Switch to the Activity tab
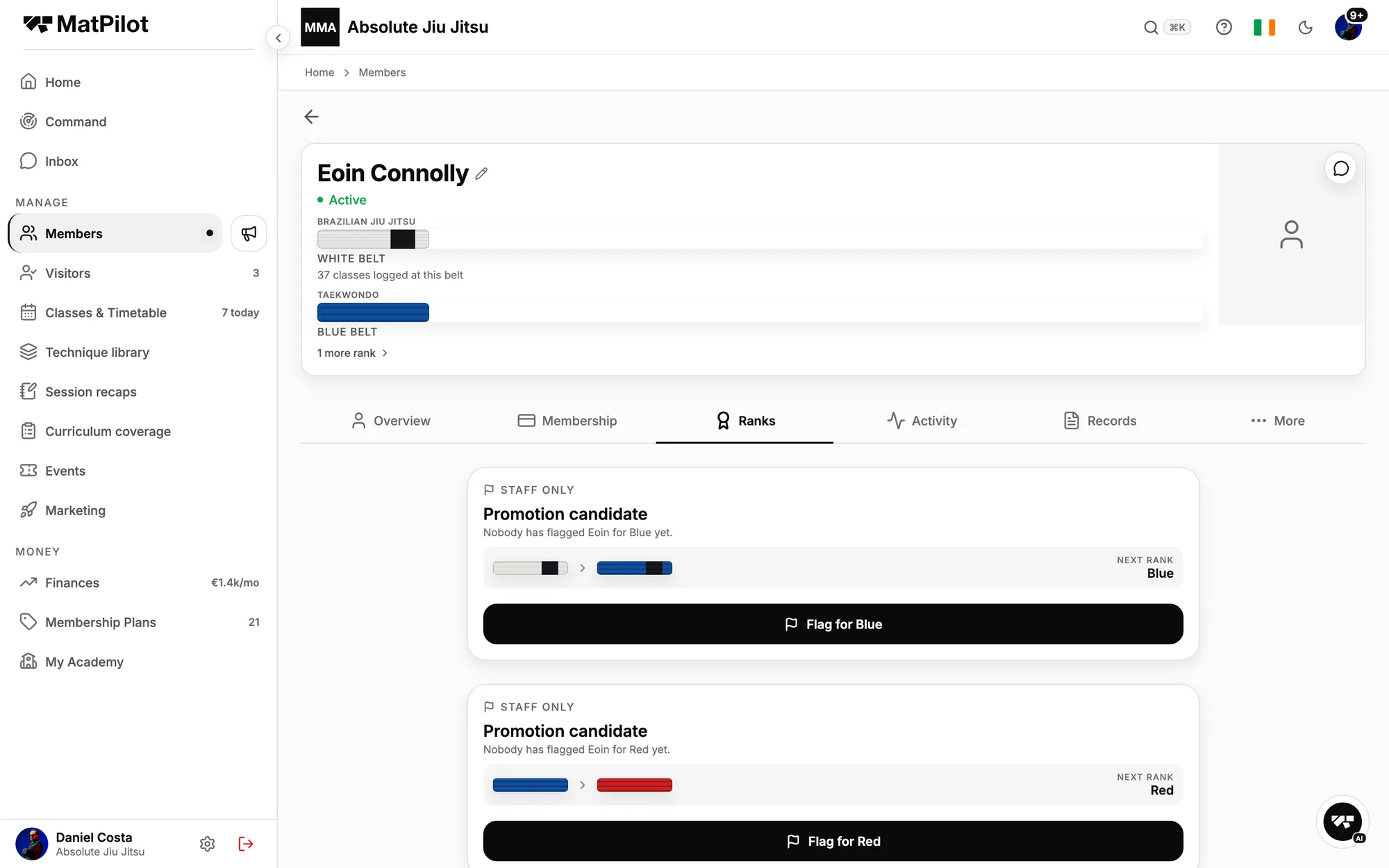The width and height of the screenshot is (1389, 868). click(922, 421)
